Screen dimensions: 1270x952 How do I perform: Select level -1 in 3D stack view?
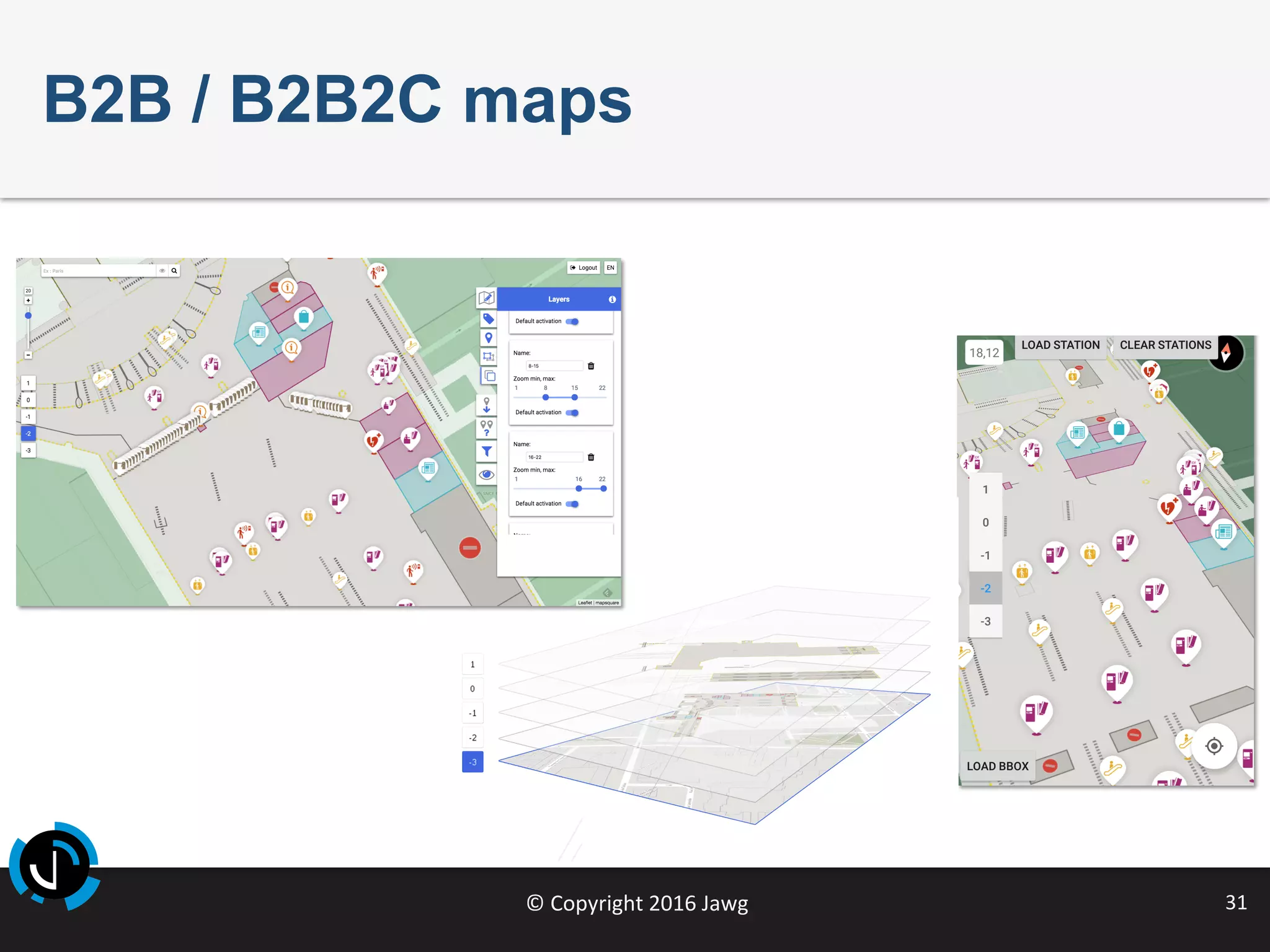click(473, 713)
